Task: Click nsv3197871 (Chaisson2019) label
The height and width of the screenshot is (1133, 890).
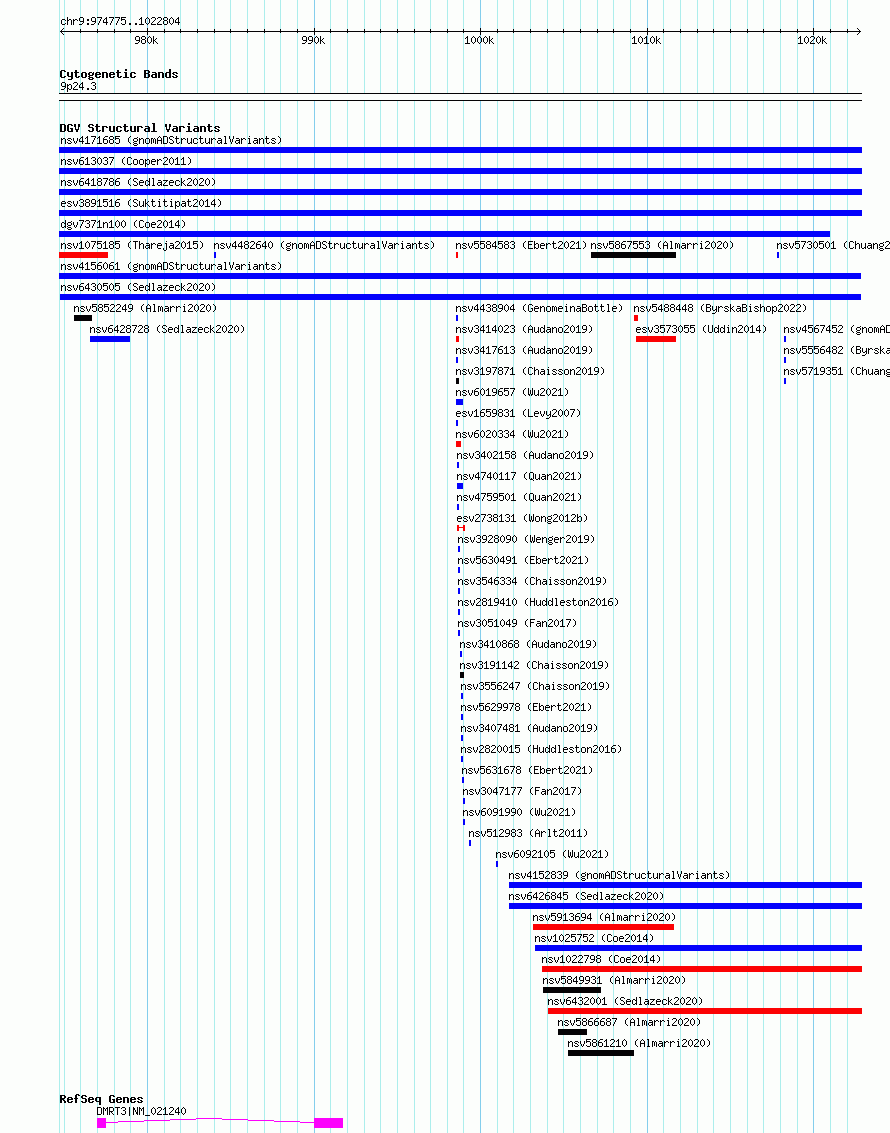Action: click(x=530, y=371)
